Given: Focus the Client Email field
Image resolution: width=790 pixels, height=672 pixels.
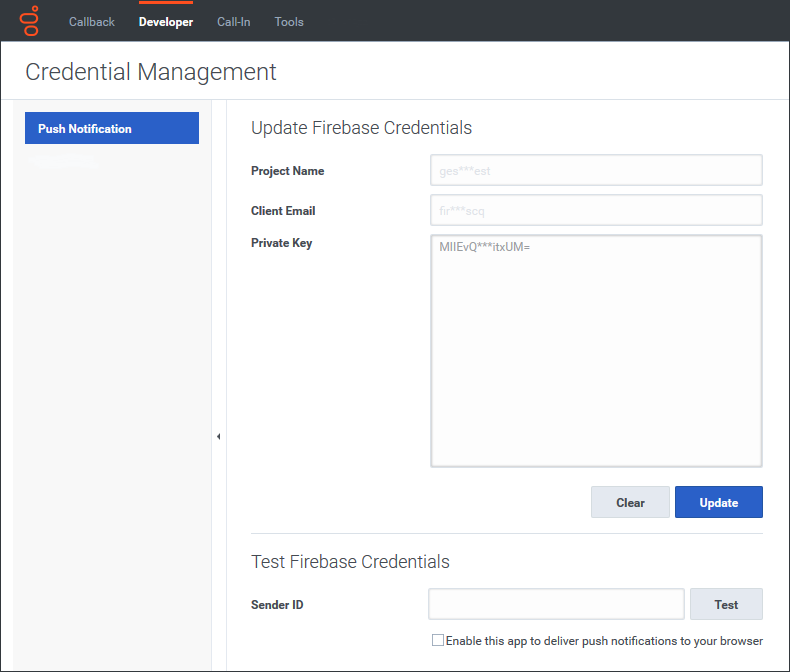Looking at the screenshot, I should click(596, 211).
